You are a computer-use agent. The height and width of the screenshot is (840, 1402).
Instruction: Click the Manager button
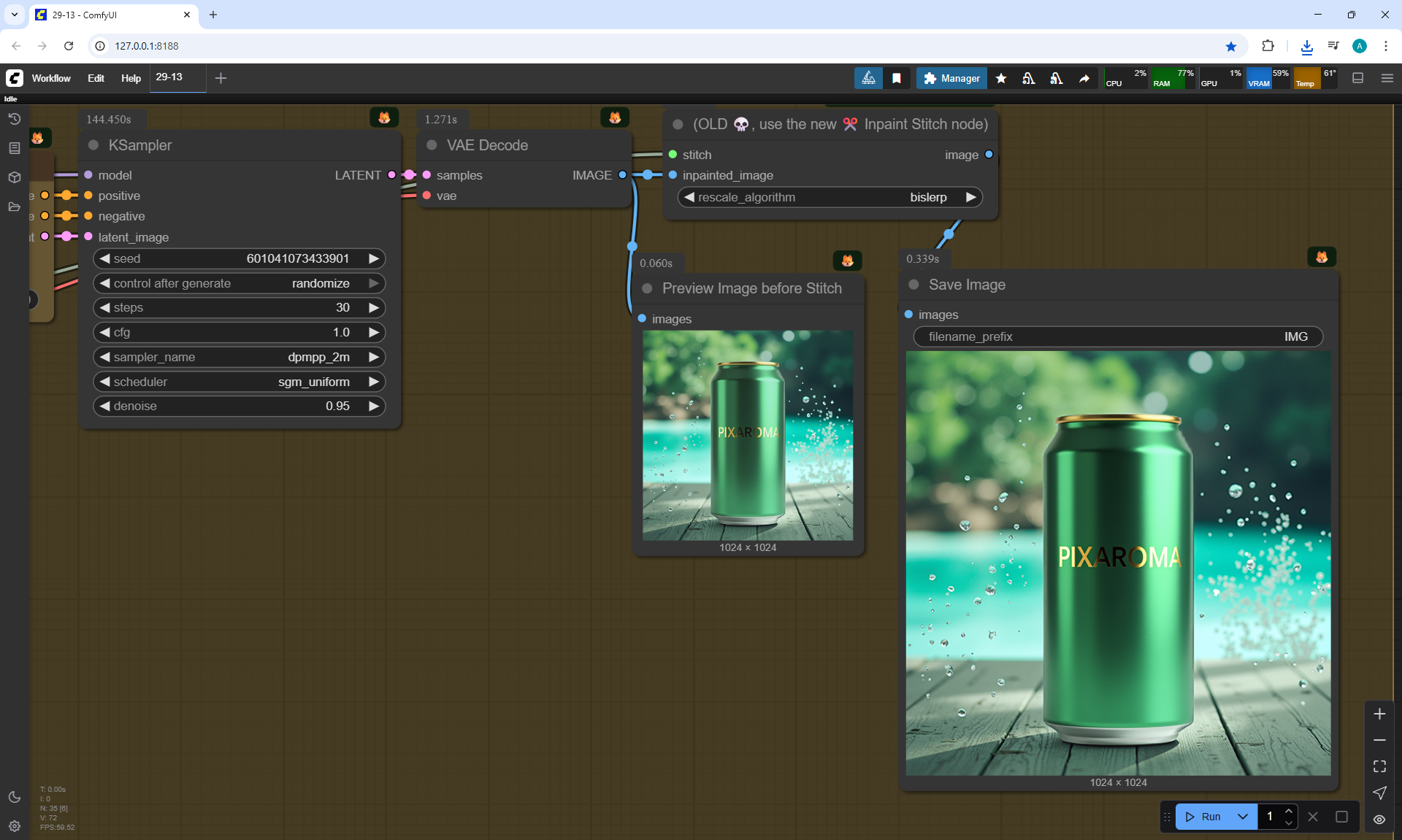click(951, 78)
